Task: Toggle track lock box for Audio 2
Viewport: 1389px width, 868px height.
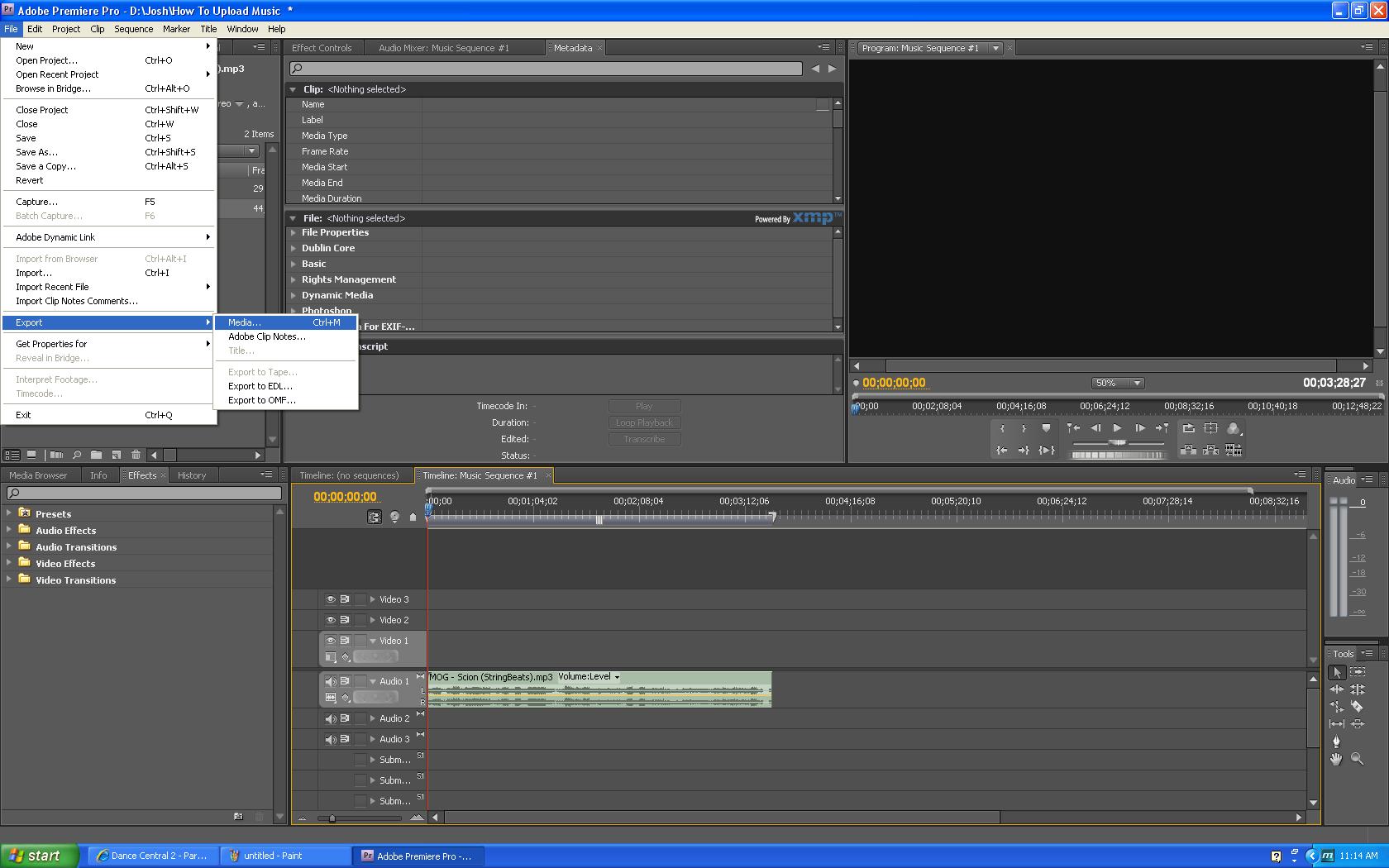Action: [360, 718]
